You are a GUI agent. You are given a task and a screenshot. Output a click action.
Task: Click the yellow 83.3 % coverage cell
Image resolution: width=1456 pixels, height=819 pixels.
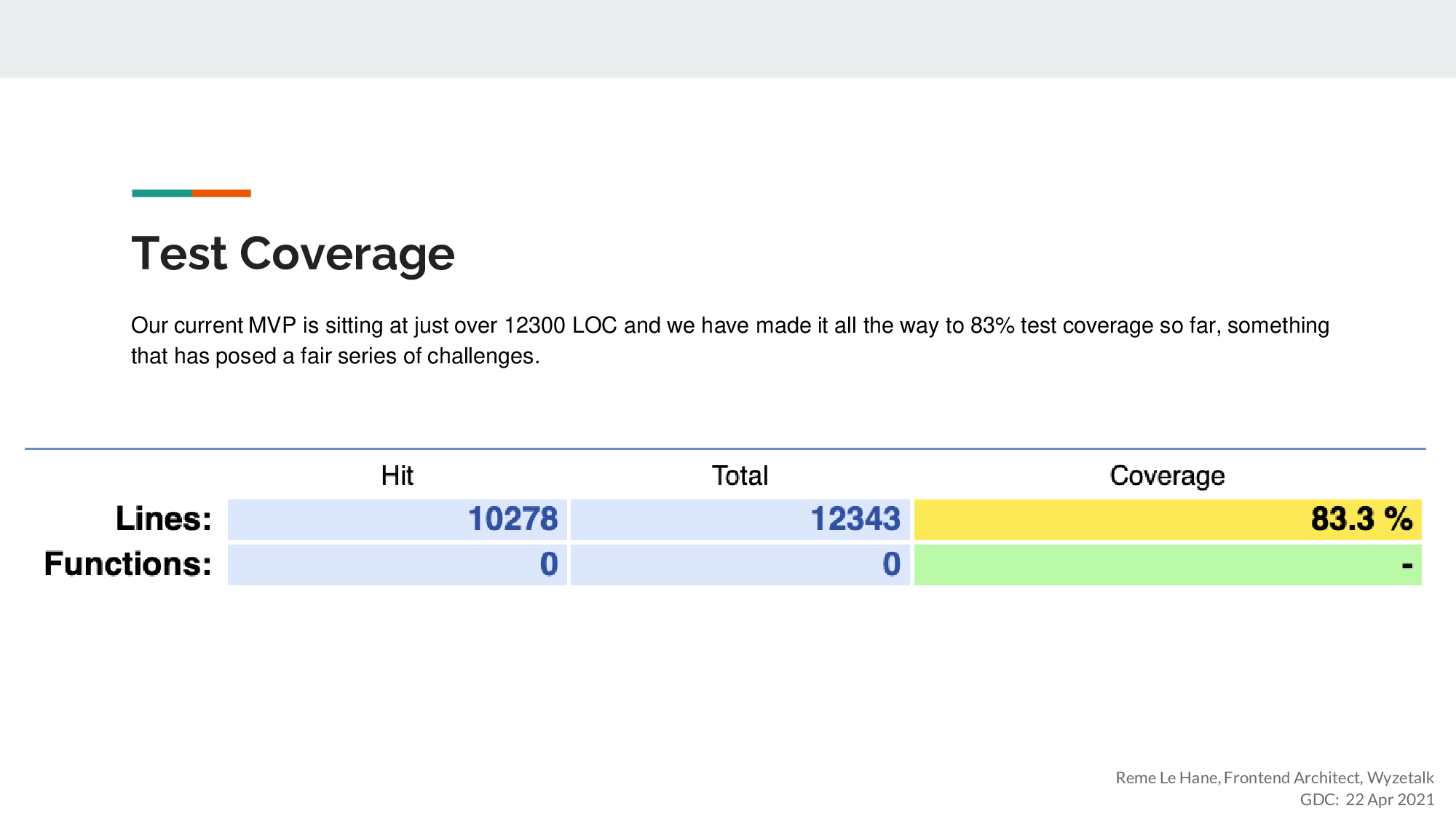[x=1167, y=519]
